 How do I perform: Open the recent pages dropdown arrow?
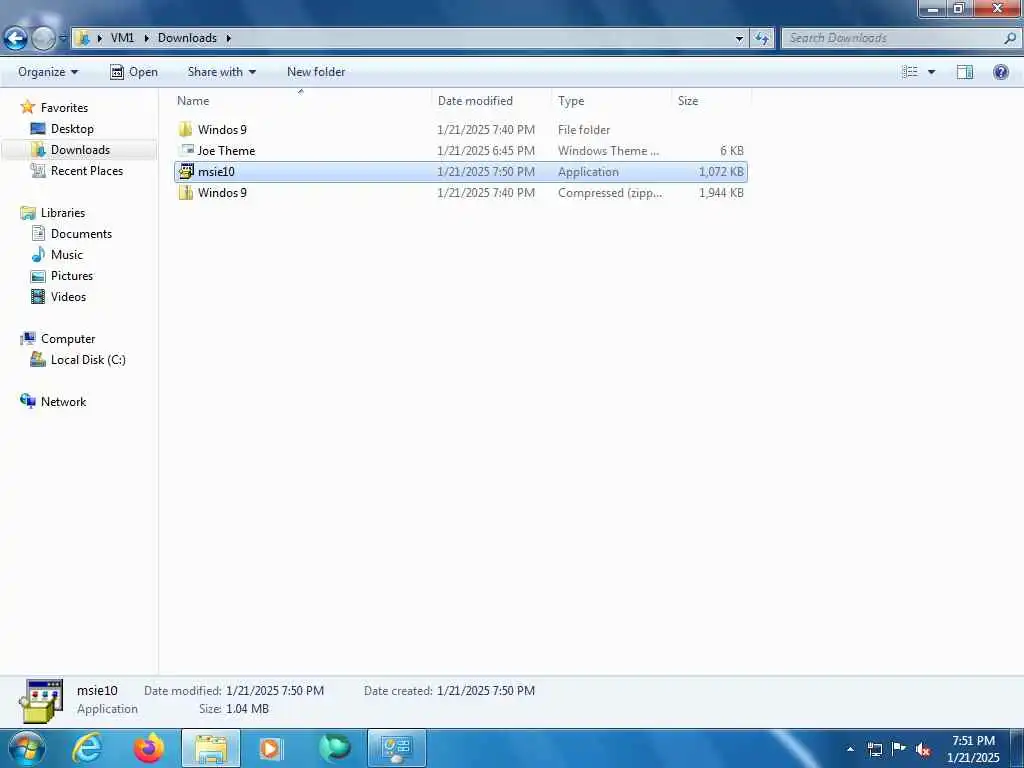coord(63,39)
